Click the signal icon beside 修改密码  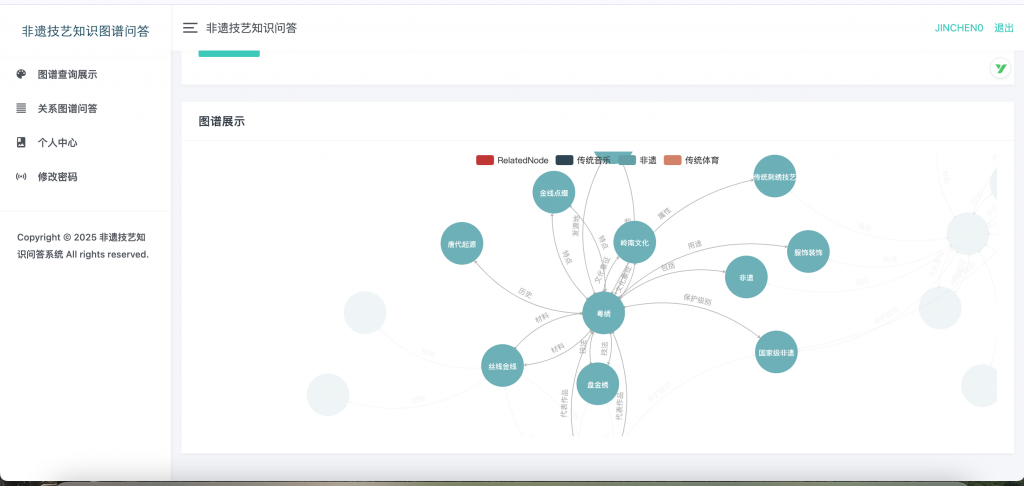(21, 176)
